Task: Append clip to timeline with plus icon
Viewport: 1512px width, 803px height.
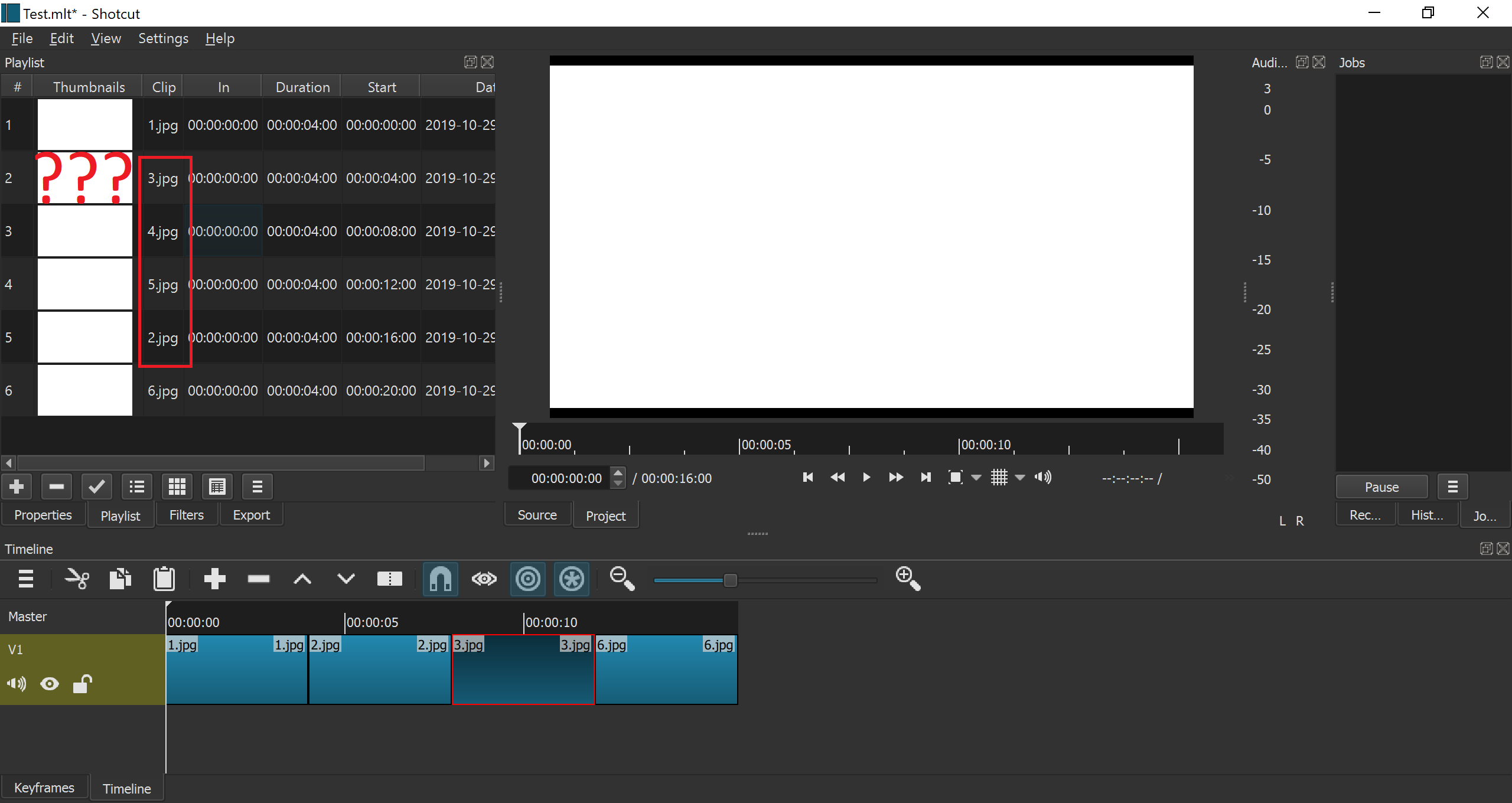Action: 215,579
